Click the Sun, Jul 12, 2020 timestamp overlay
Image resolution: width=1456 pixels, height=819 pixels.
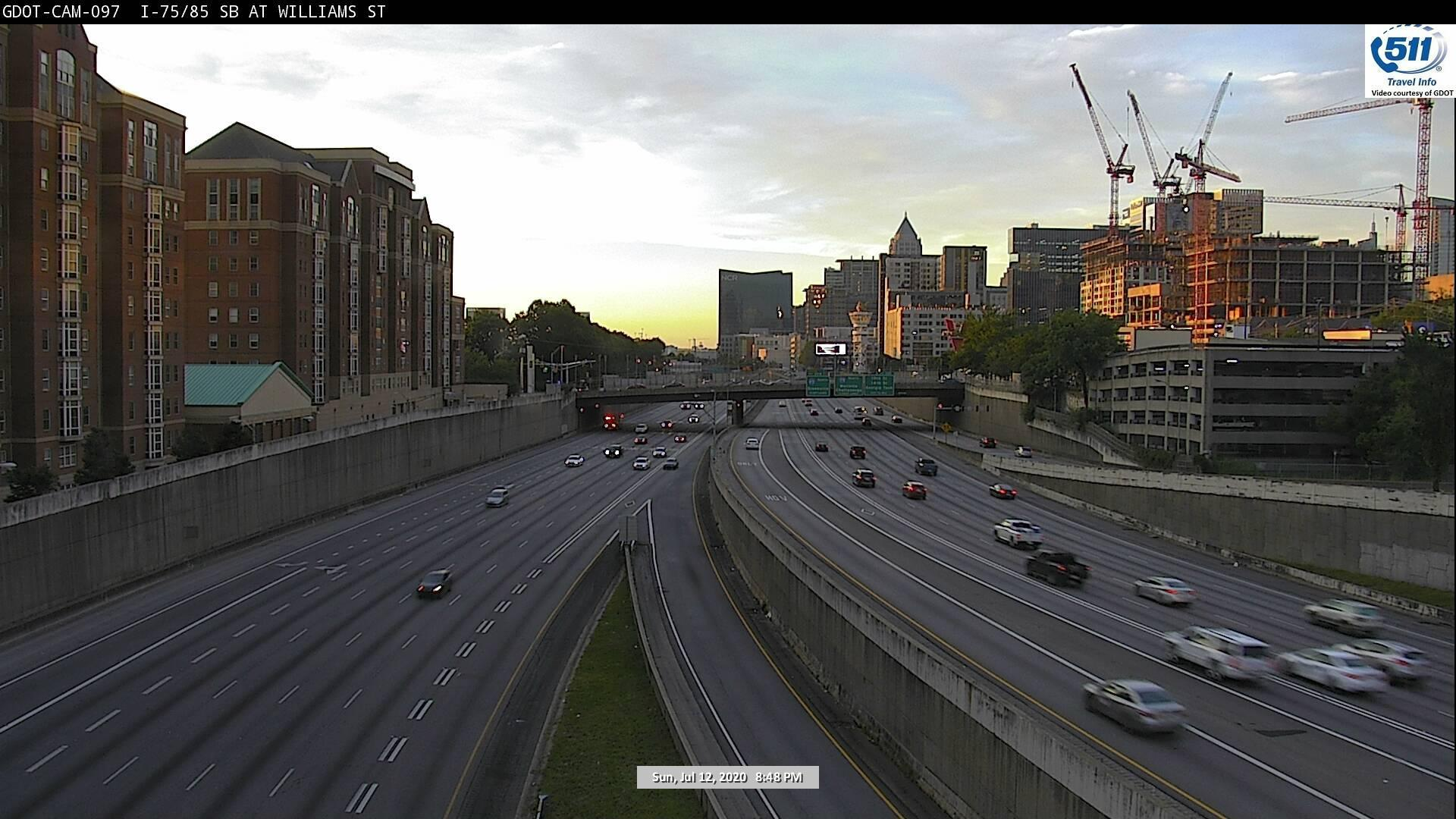click(x=727, y=777)
